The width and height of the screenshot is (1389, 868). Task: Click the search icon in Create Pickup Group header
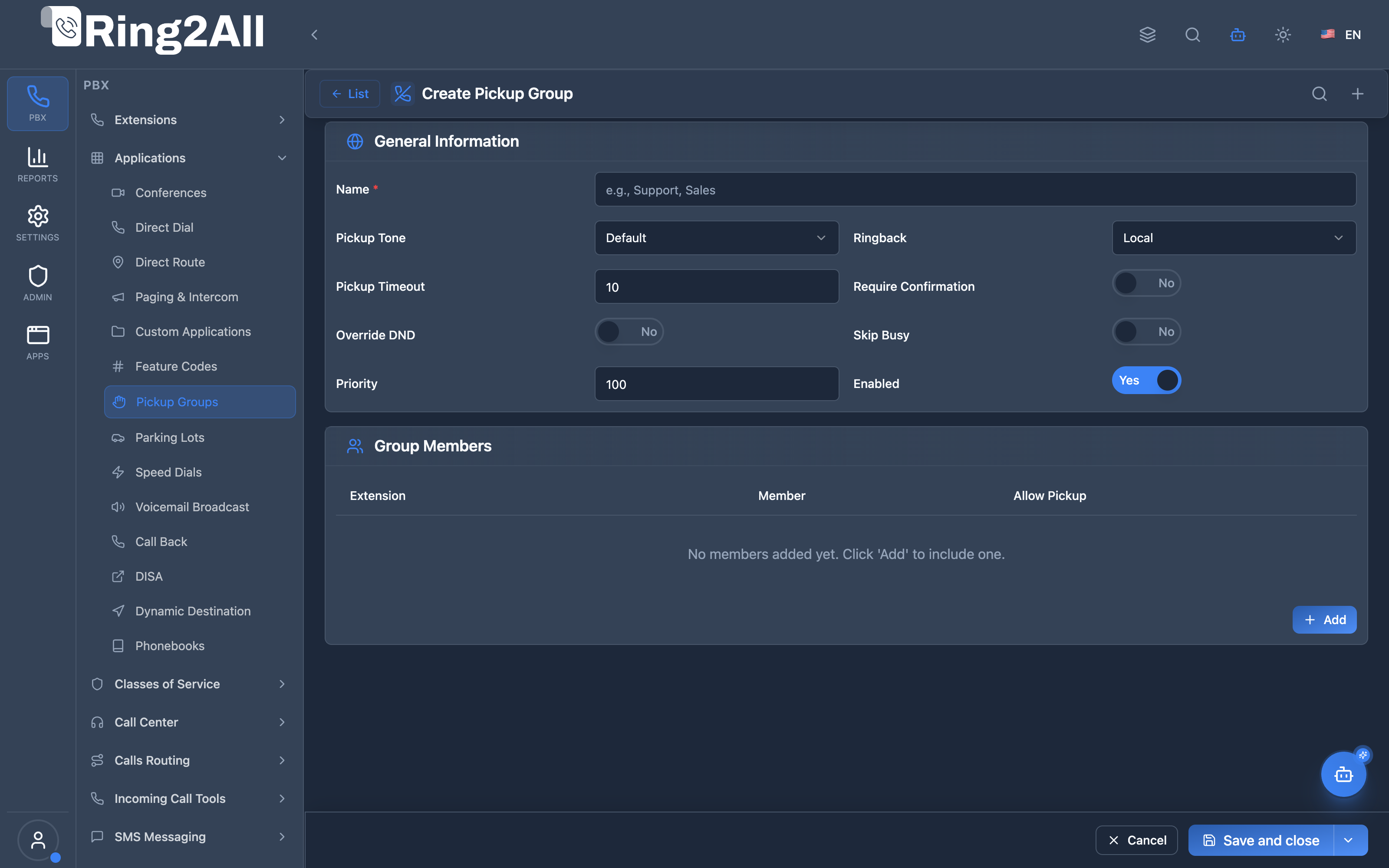(x=1320, y=94)
